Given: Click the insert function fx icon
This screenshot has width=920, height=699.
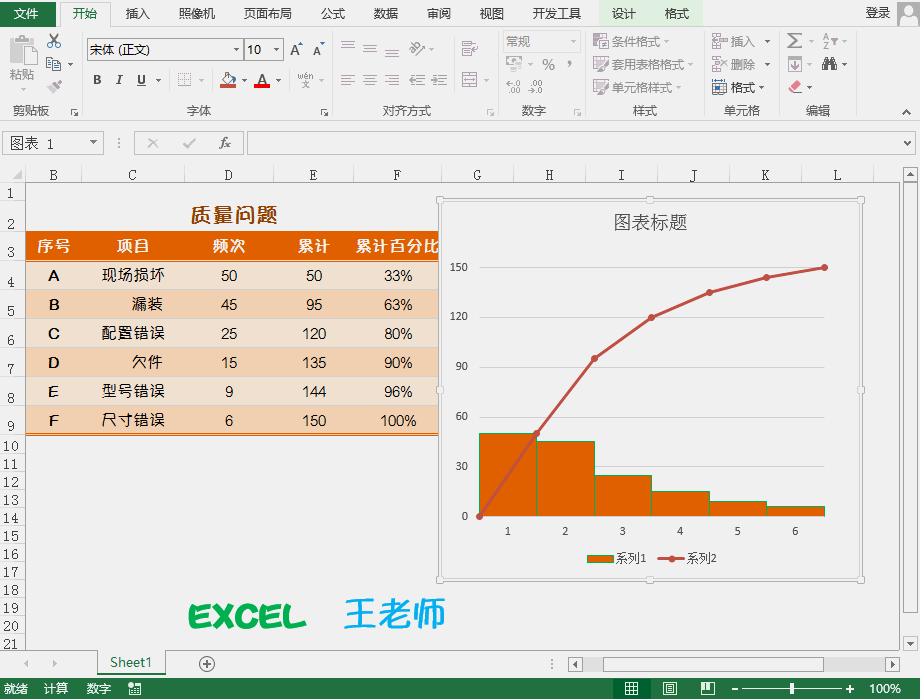Looking at the screenshot, I should point(225,143).
